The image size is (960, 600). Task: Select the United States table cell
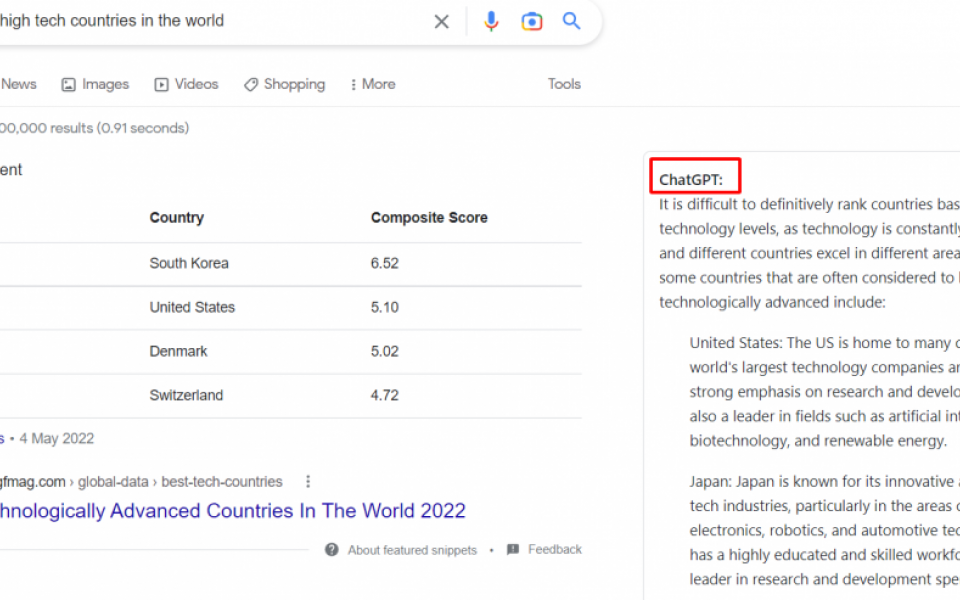coord(192,307)
